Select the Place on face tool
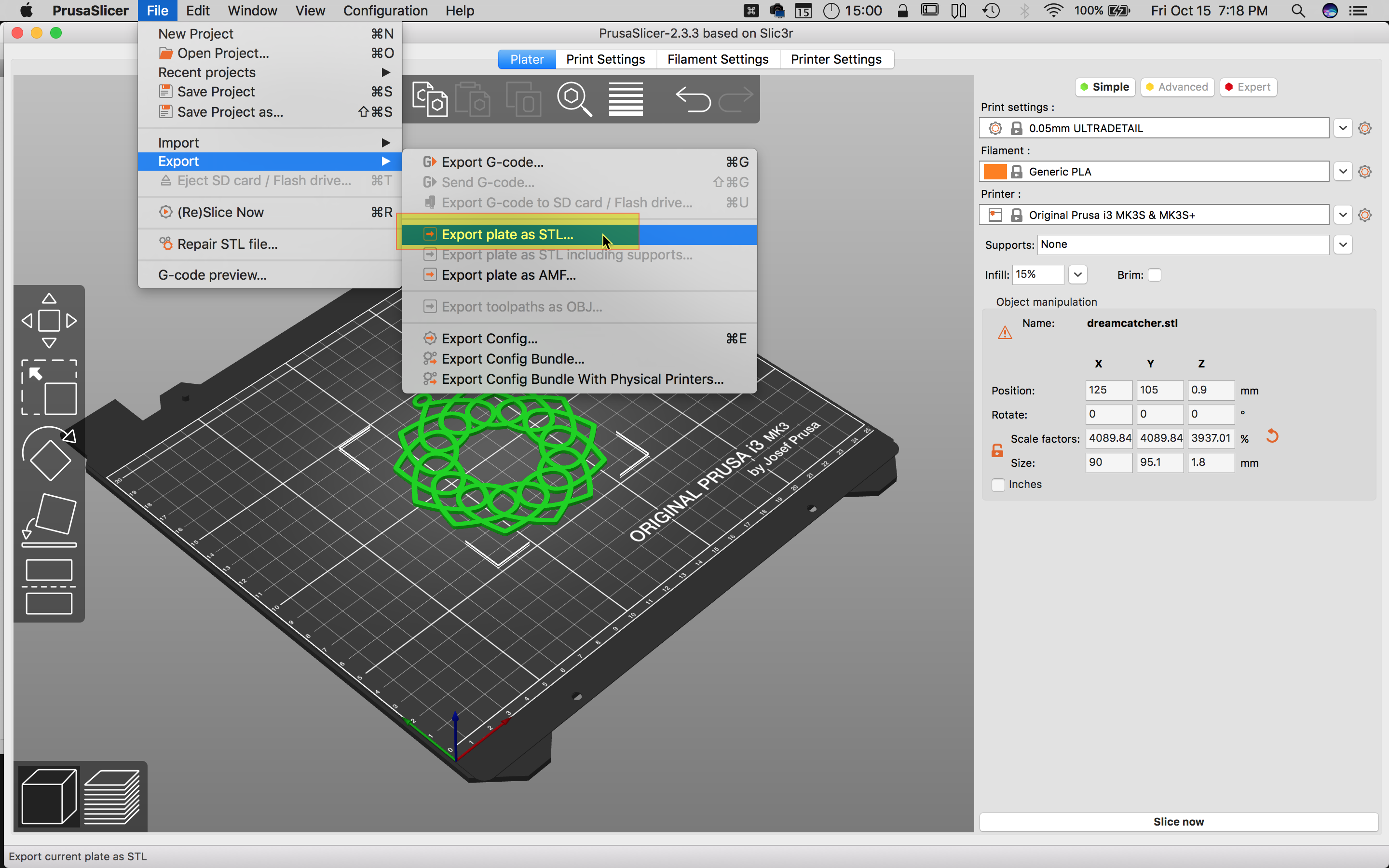 click(x=49, y=519)
